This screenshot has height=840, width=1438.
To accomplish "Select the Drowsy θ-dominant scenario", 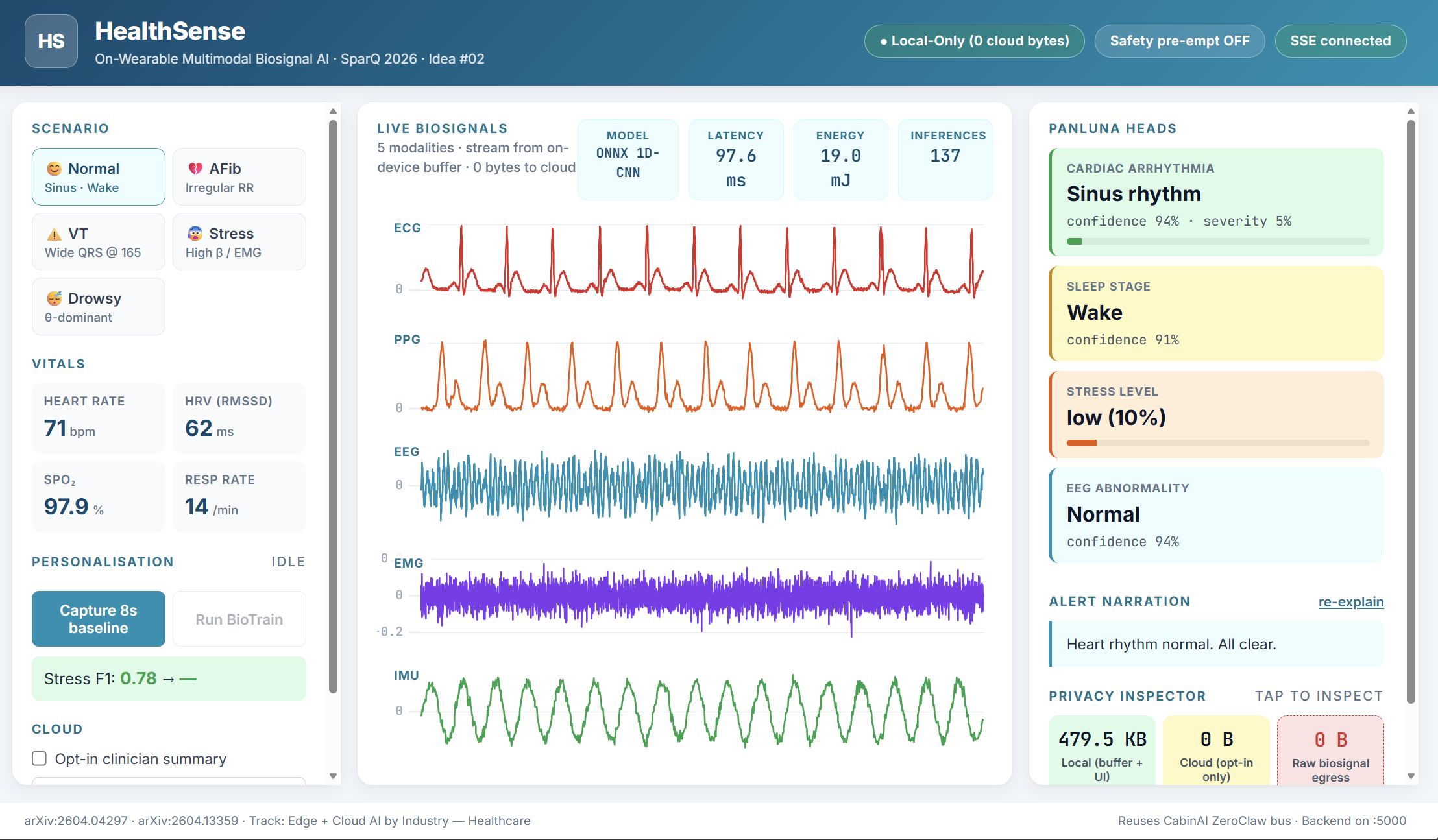I will click(99, 307).
